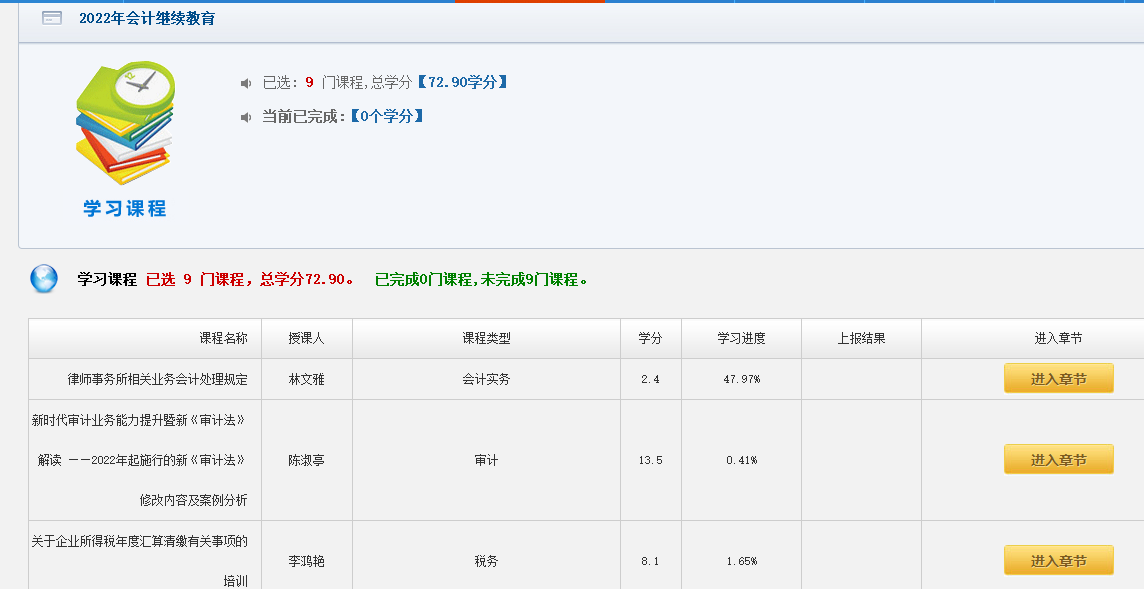Viewport: 1144px width, 589px height.
Task: Enter chapters for 陈淑亭's audit course
Action: click(x=1058, y=460)
